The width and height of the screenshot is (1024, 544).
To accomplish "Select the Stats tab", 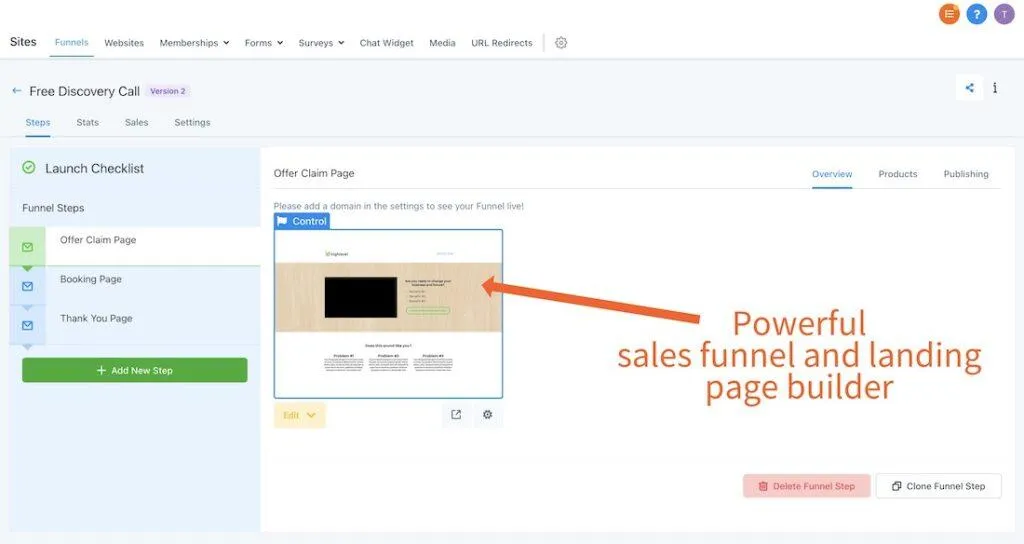I will [x=88, y=122].
